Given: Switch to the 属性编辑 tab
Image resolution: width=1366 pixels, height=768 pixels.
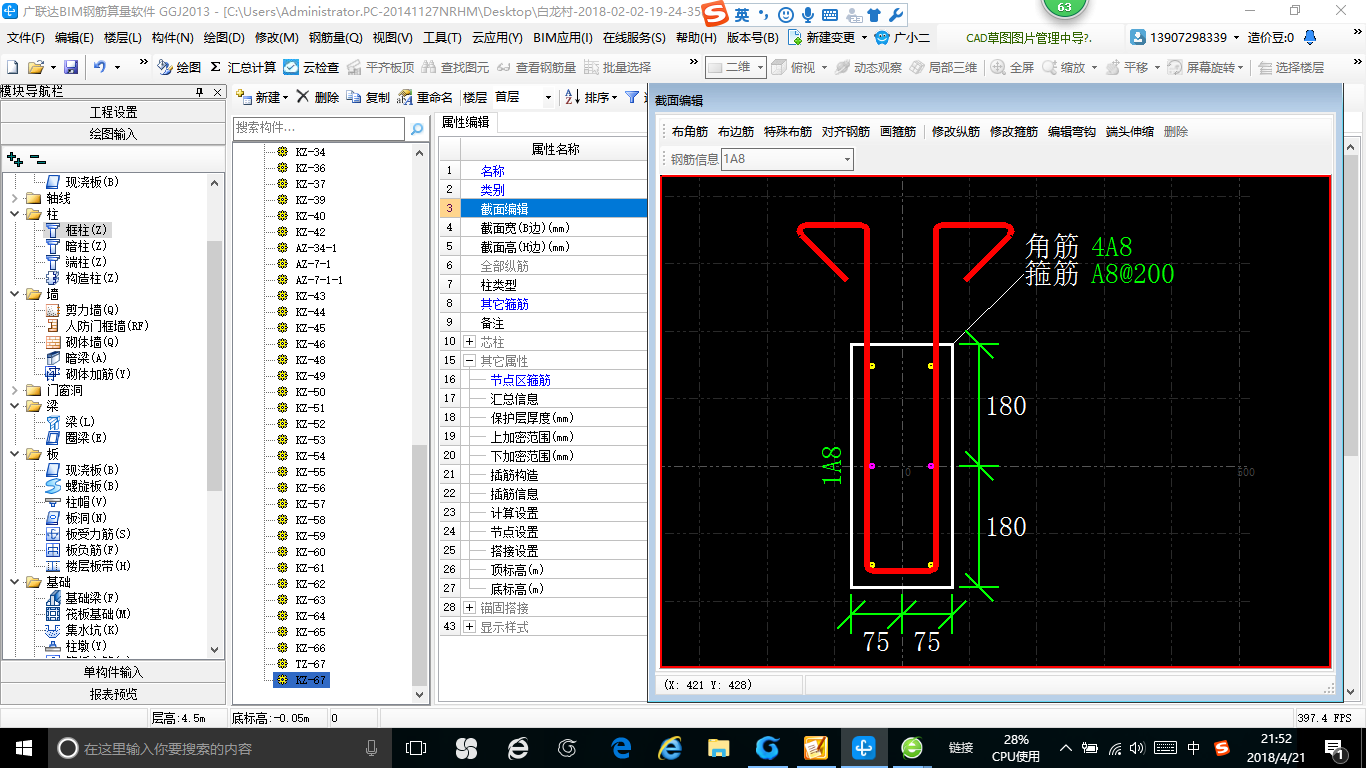Looking at the screenshot, I should pos(466,122).
